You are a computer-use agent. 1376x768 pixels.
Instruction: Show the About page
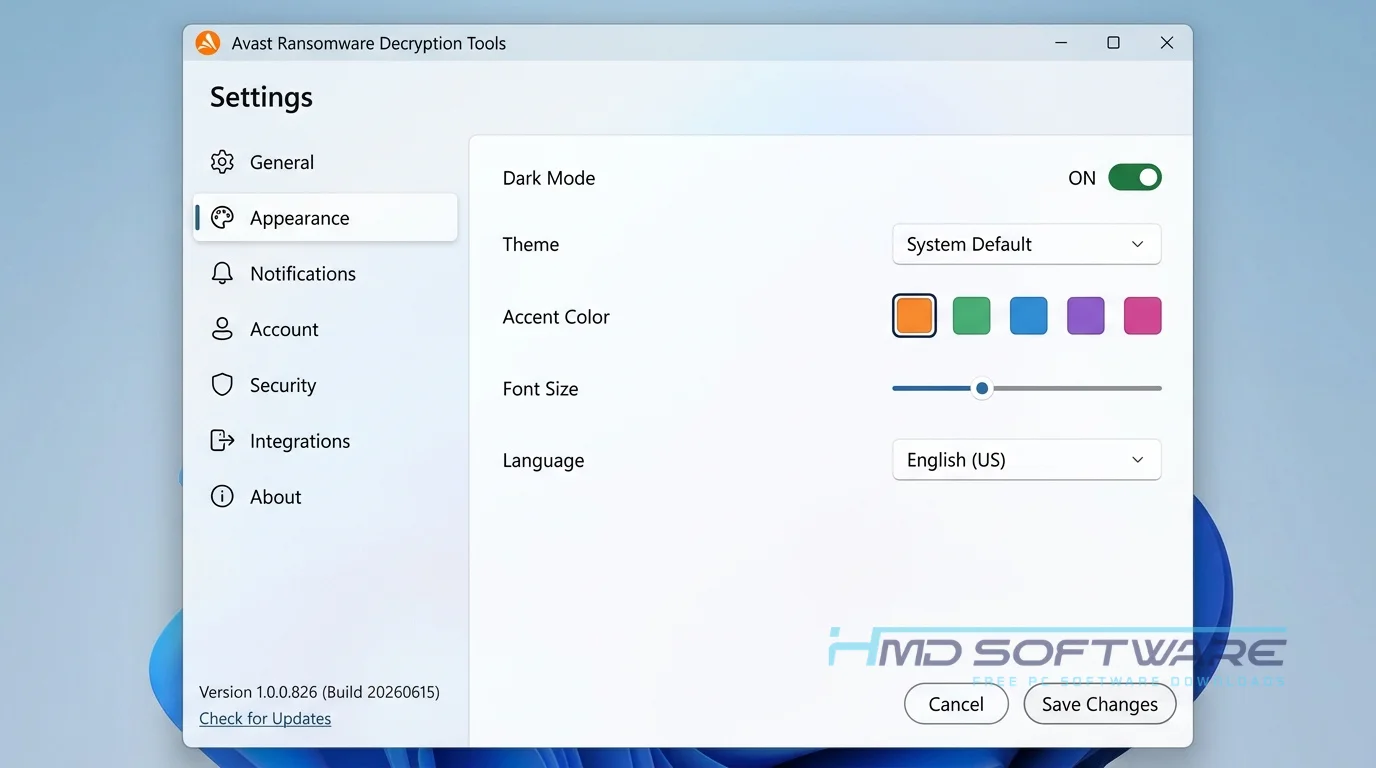(325, 497)
